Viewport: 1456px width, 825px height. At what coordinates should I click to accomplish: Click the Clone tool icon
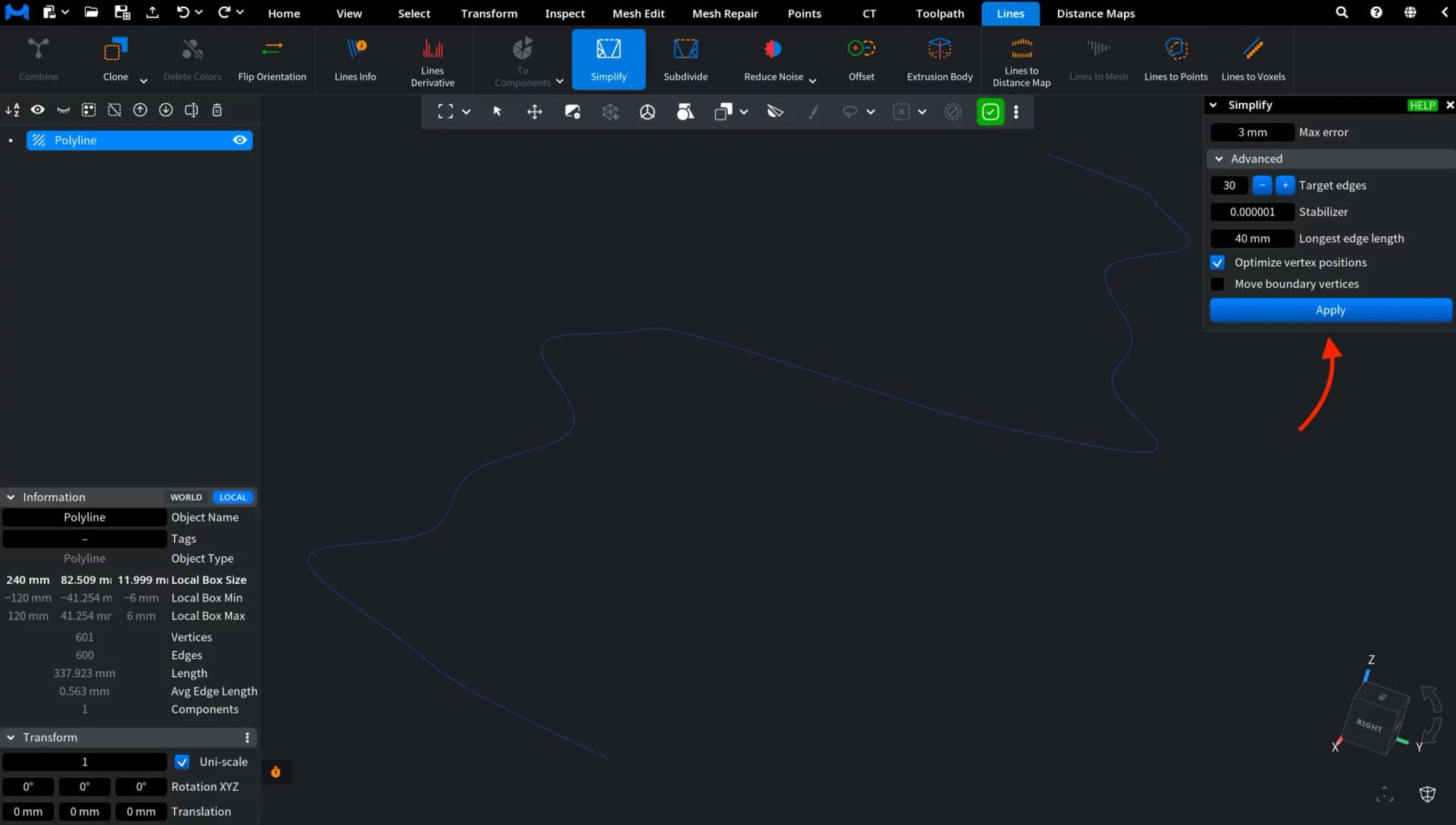point(115,50)
